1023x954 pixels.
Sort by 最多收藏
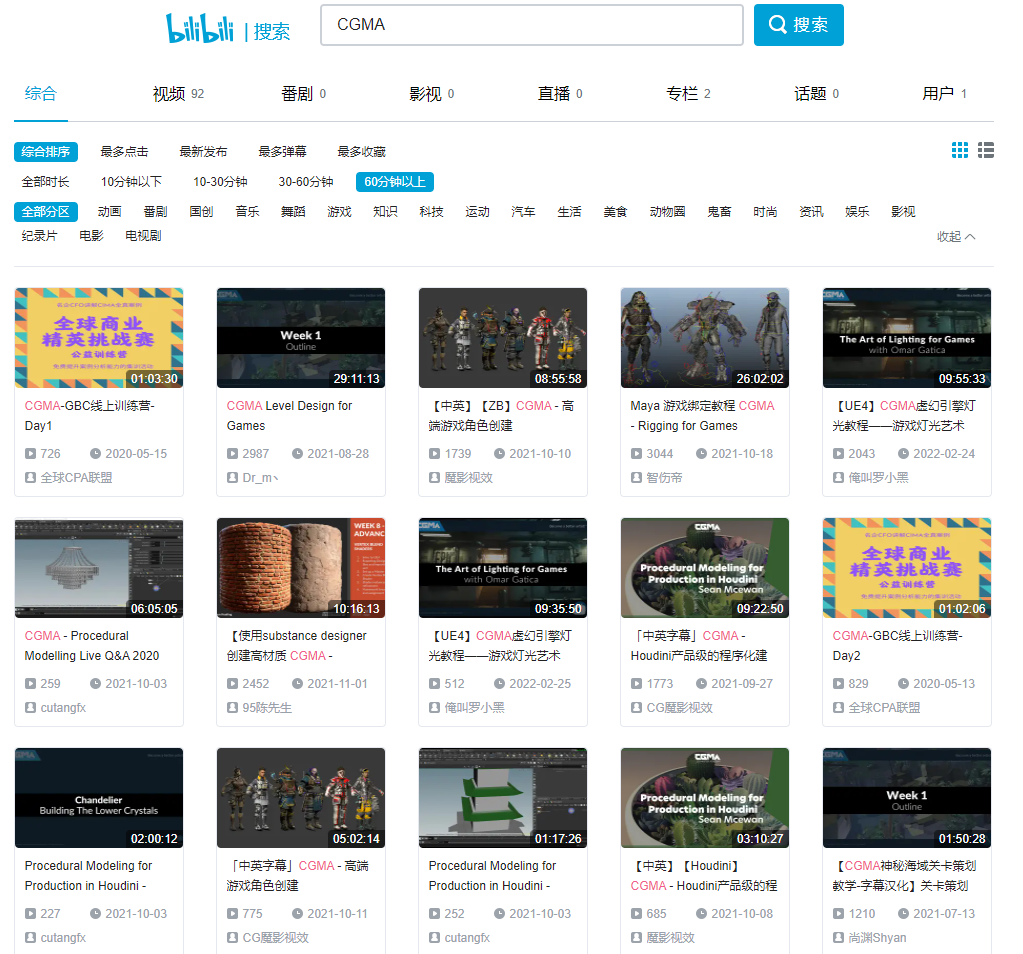(361, 151)
